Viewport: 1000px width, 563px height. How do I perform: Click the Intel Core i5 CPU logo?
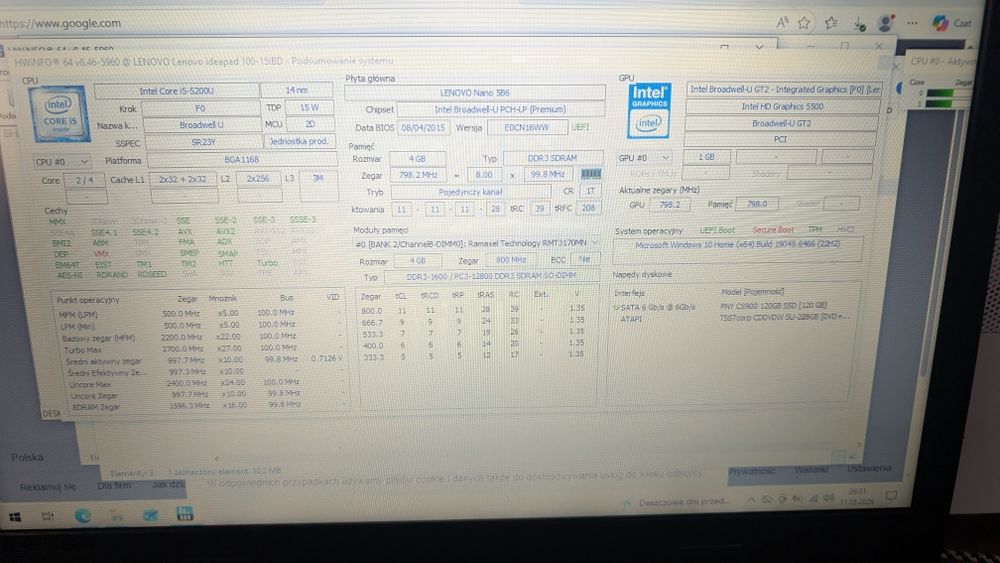click(x=60, y=114)
